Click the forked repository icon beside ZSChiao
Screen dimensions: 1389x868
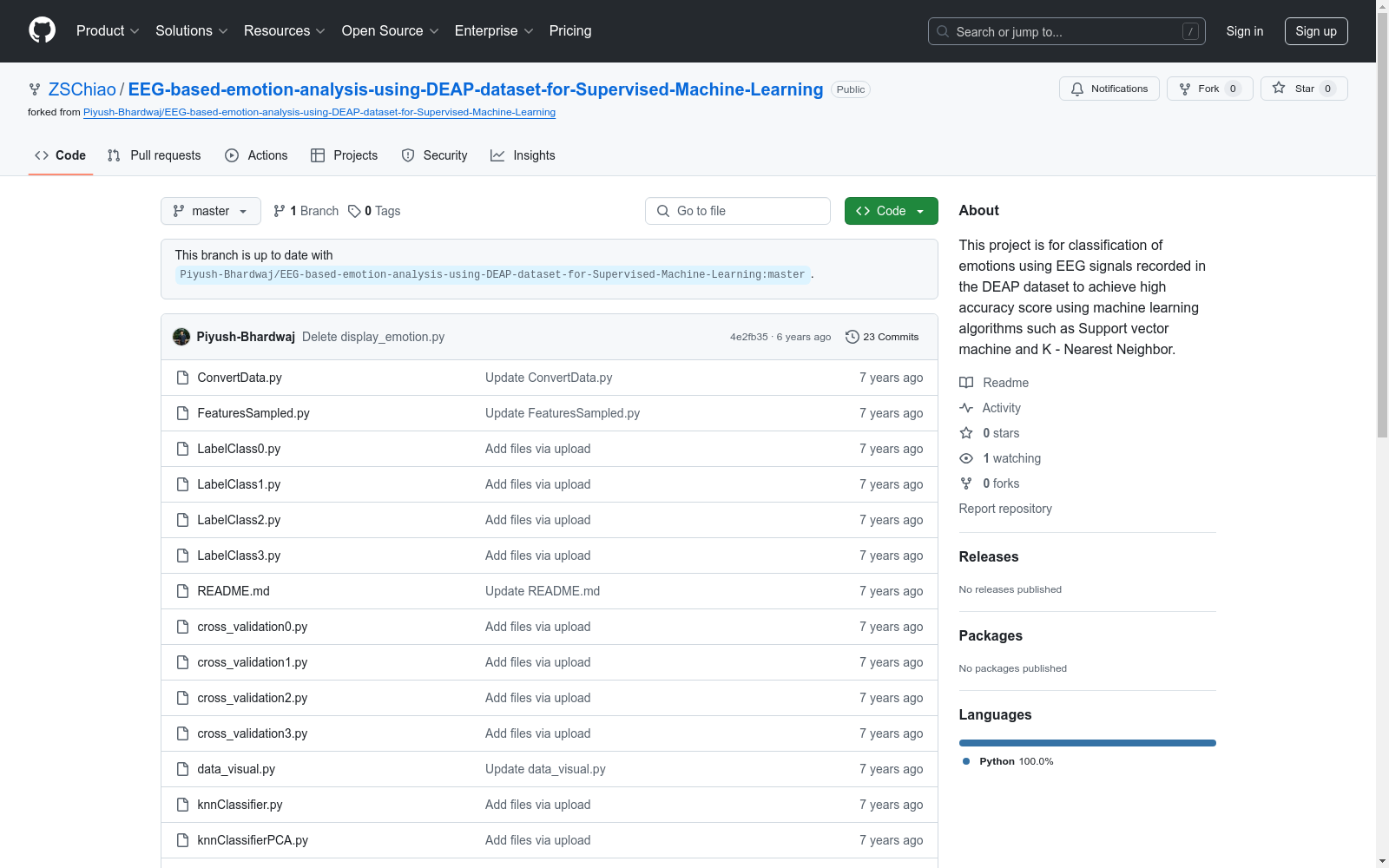tap(35, 89)
